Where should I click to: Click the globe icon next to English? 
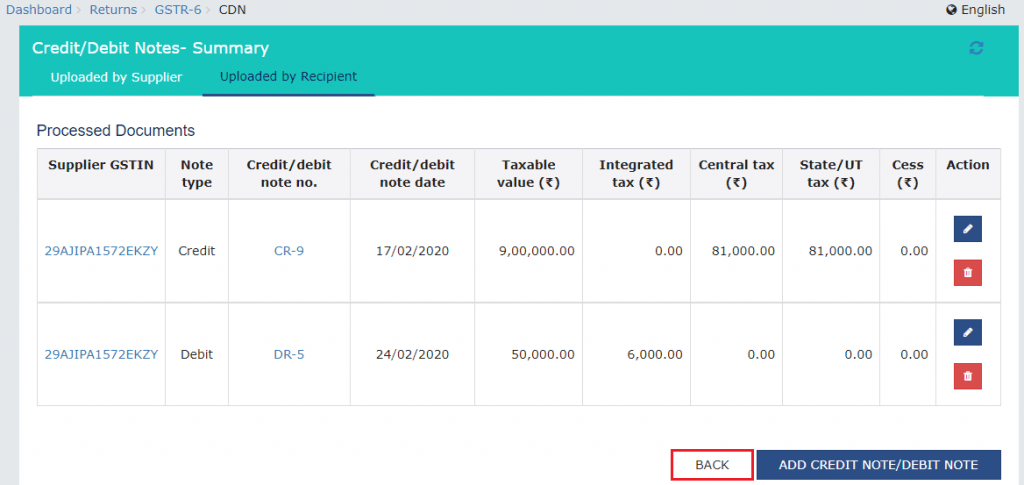pyautogui.click(x=951, y=10)
